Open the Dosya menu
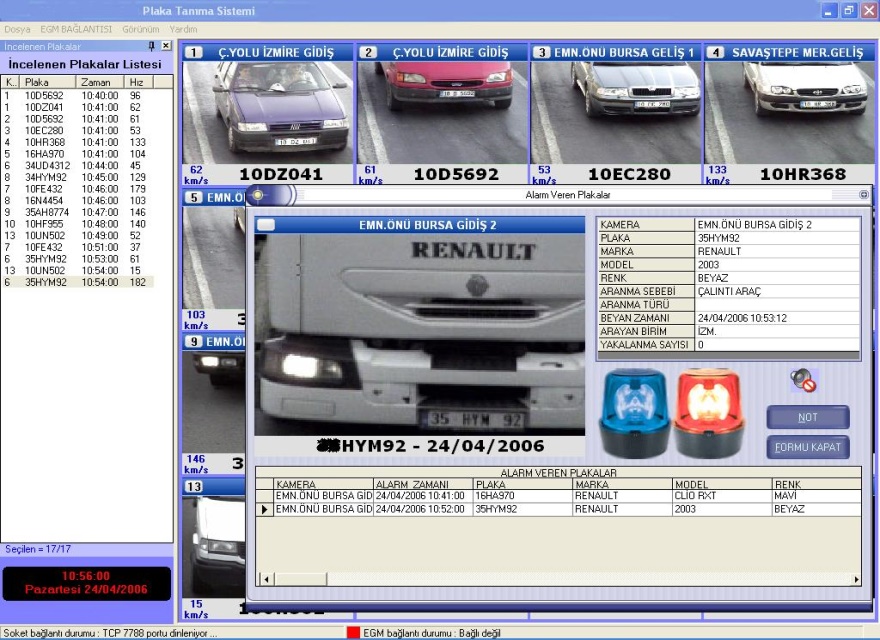 click(17, 29)
